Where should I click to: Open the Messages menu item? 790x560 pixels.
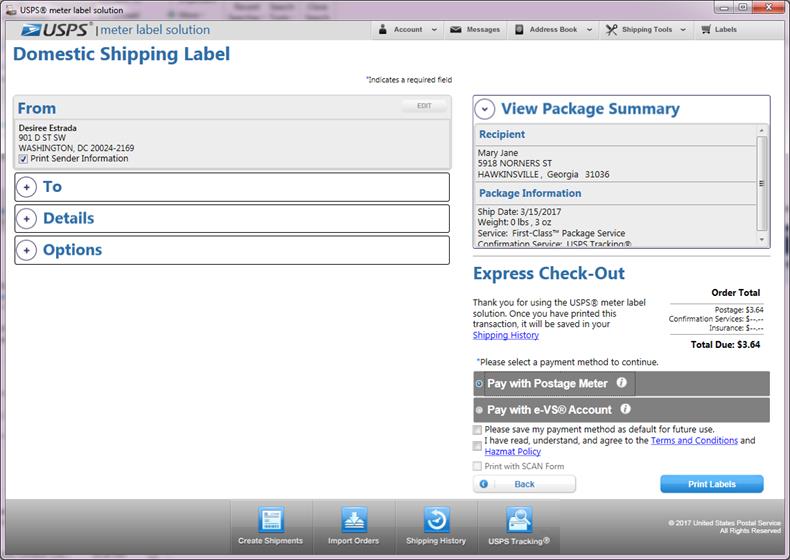[475, 30]
